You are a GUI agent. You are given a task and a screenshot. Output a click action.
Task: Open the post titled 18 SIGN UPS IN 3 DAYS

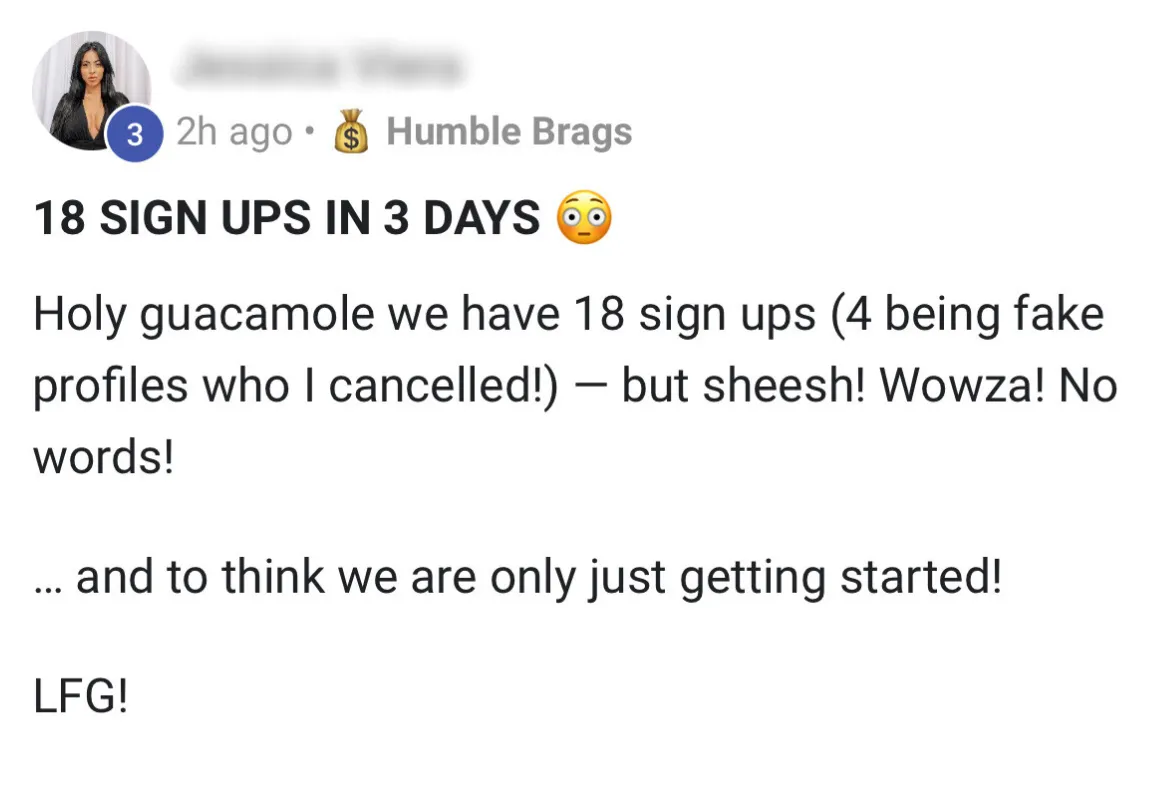(287, 218)
